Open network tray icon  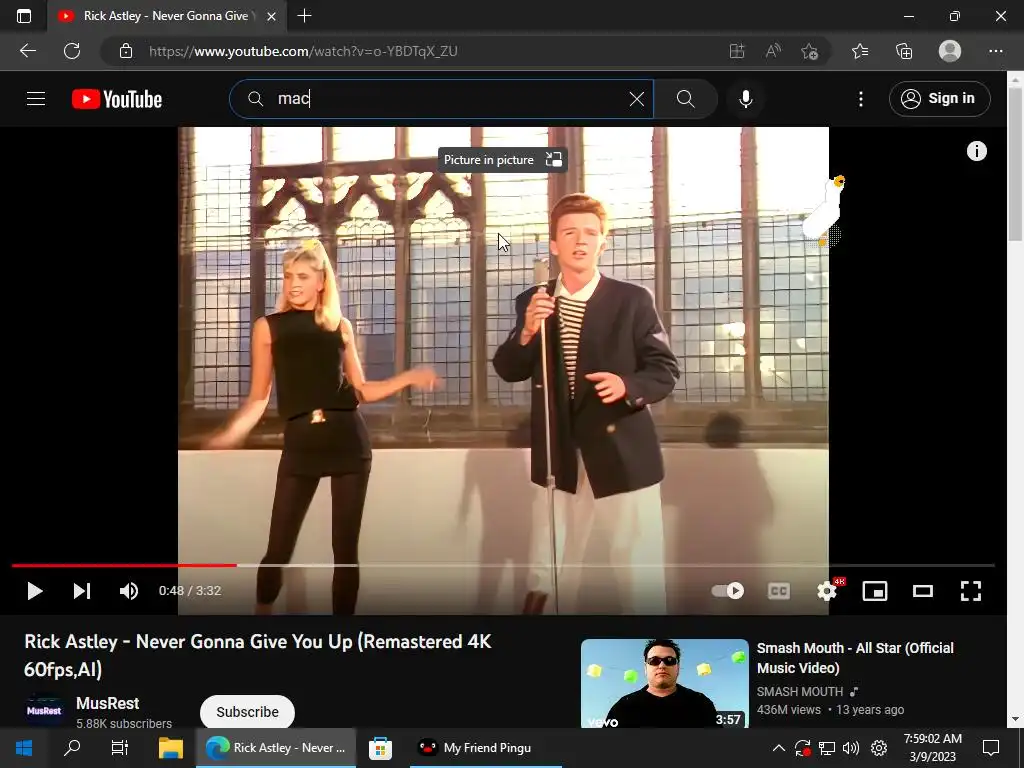tap(827, 748)
